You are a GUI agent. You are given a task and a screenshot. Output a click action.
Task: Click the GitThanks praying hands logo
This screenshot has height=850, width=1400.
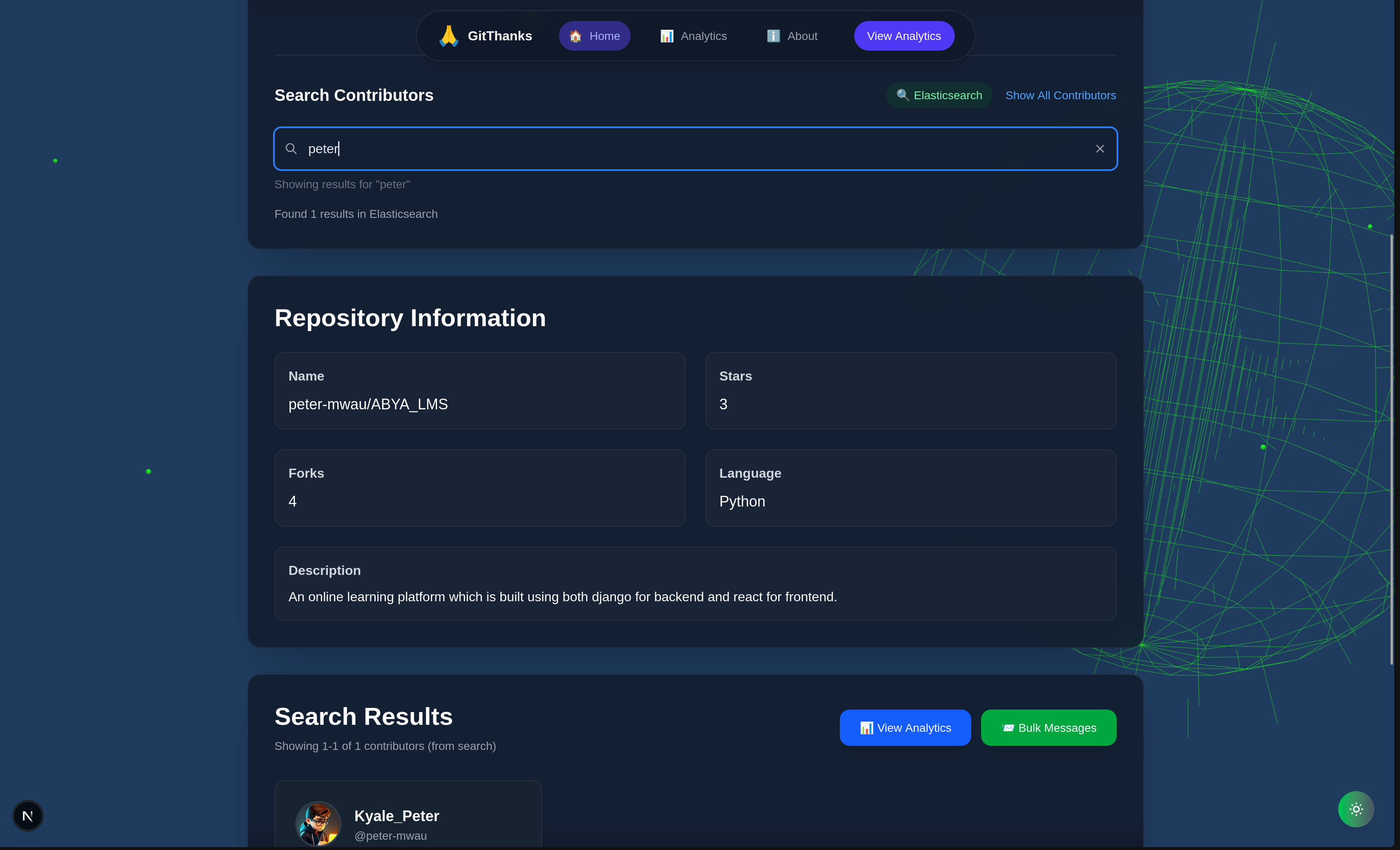coord(448,36)
